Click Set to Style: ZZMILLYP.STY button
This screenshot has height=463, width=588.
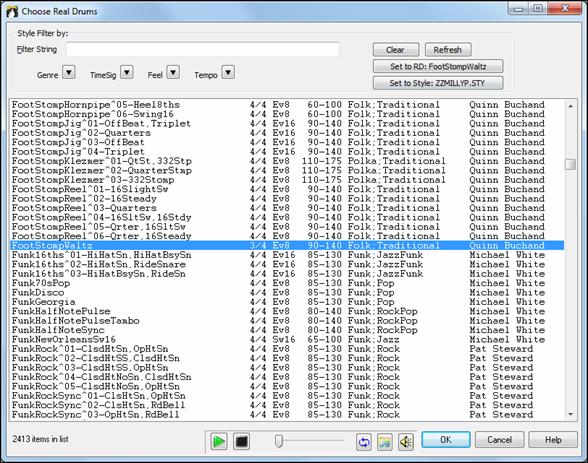[x=438, y=83]
